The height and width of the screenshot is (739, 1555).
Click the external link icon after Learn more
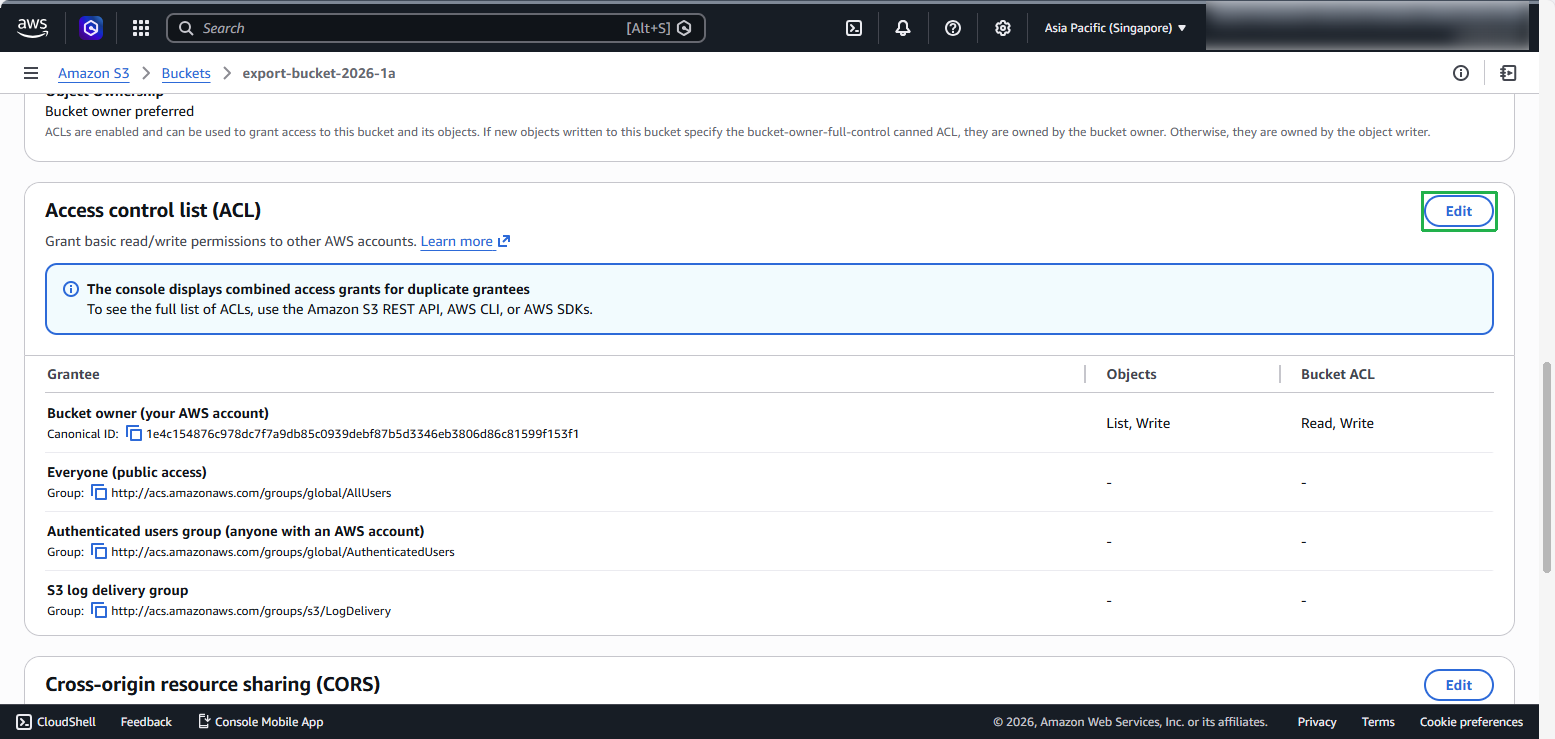click(504, 241)
